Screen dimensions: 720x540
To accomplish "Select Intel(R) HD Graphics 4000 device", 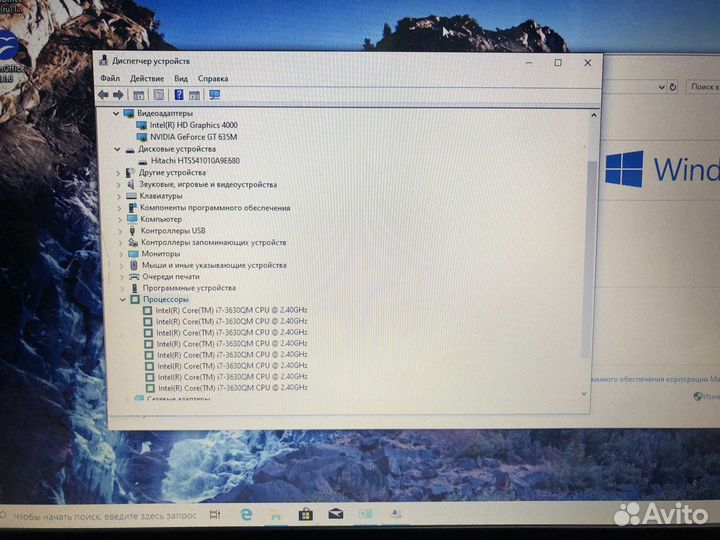I will (193, 125).
